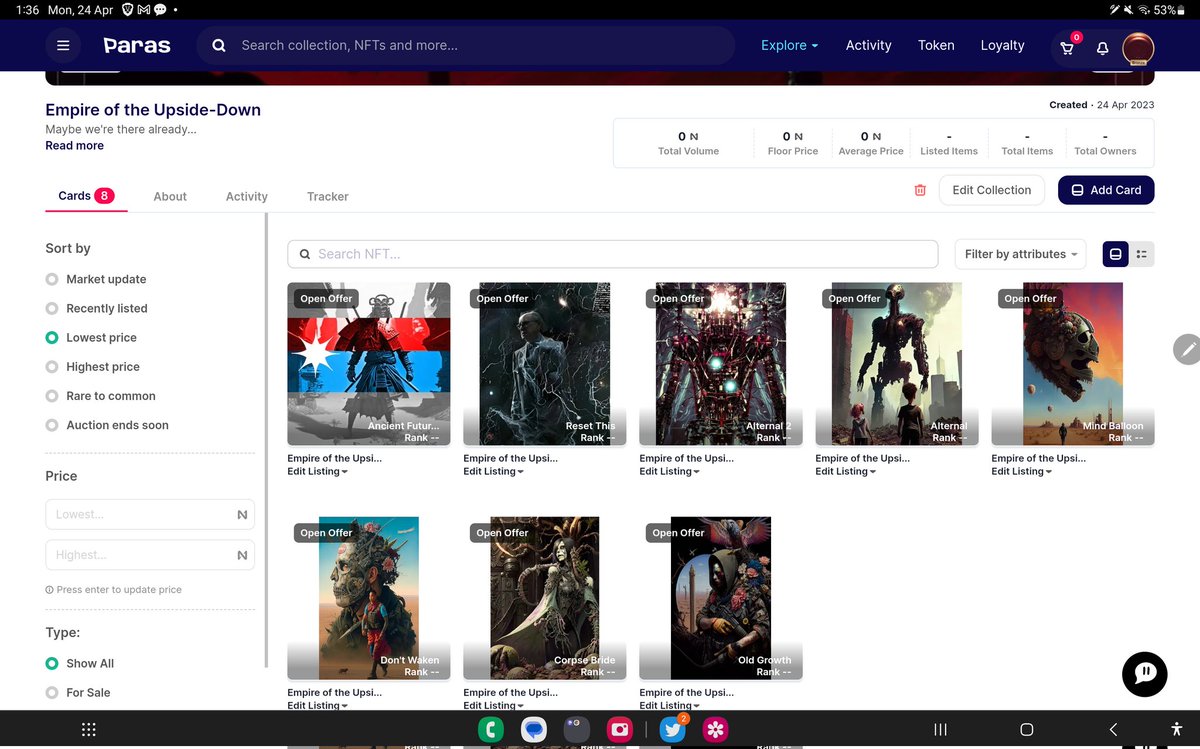This screenshot has height=749, width=1200.
Task: Expand the Explore dropdown
Action: tap(790, 45)
